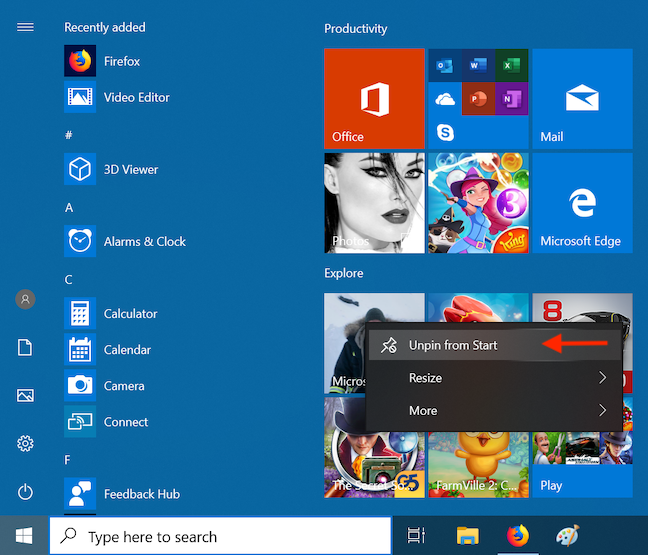Screen dimensions: 648x555
Task: Open the Connect app icon
Action: tap(80, 421)
